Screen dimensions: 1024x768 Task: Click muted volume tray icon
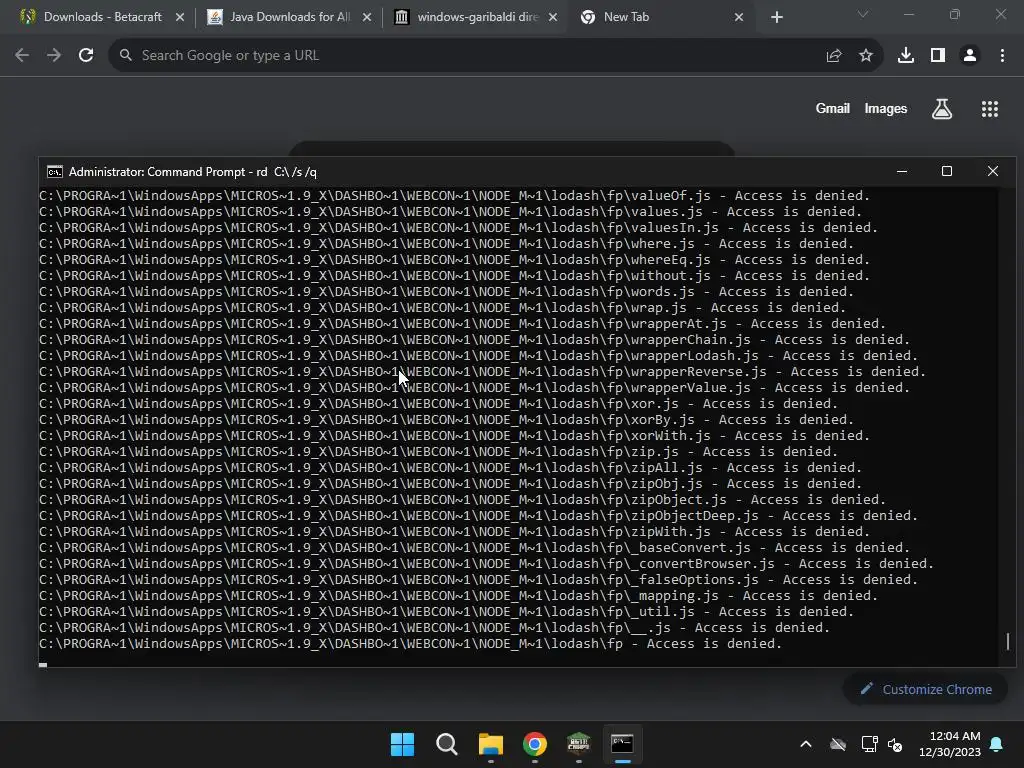895,744
